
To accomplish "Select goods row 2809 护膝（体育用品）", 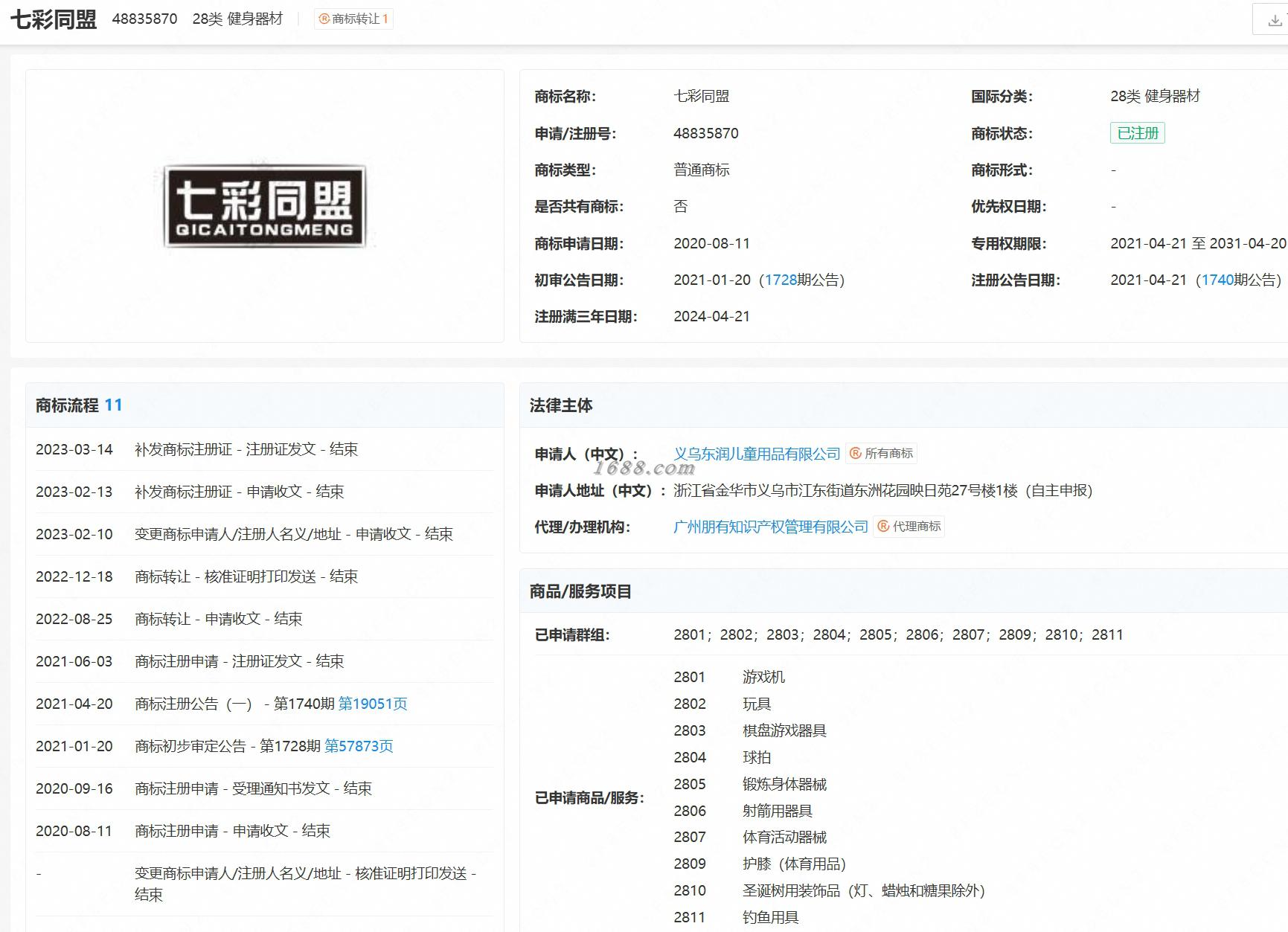I will [760, 864].
